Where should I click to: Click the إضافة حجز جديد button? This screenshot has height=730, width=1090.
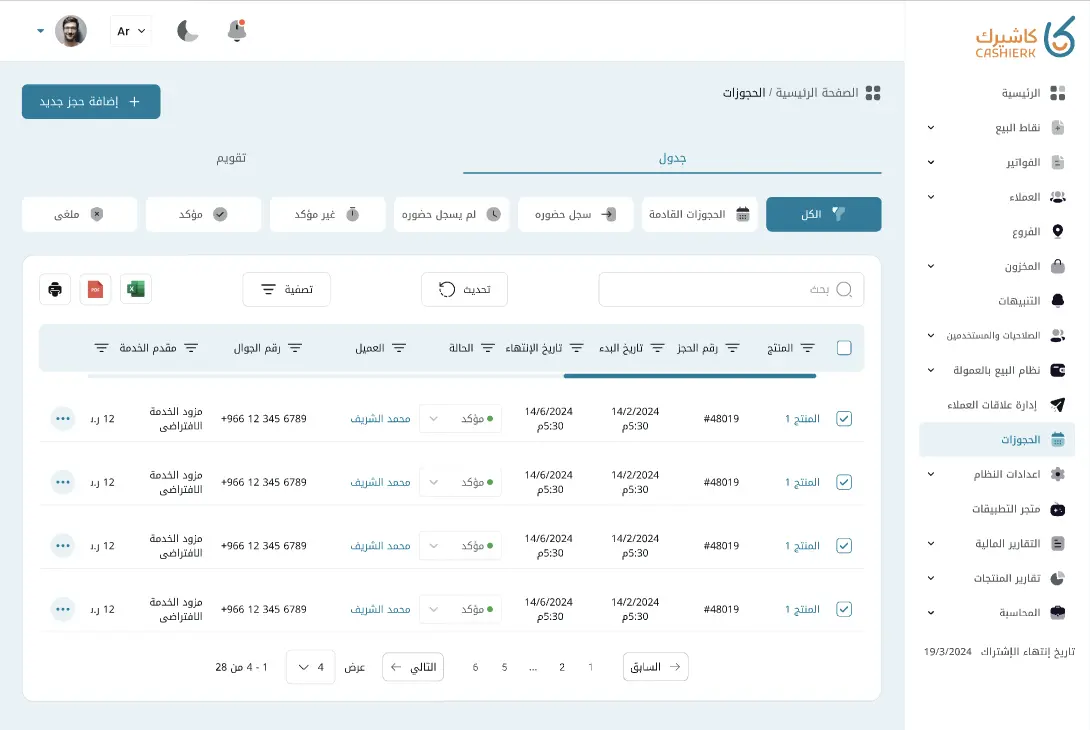coord(91,101)
